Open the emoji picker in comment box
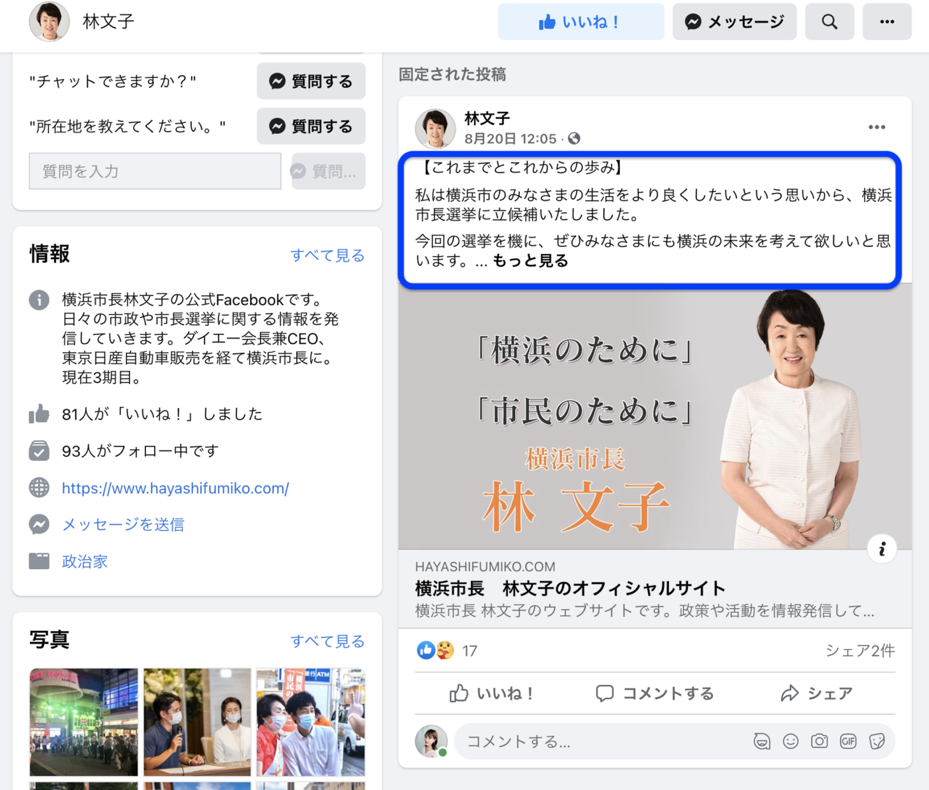Screen dimensions: 929x790 (790, 741)
